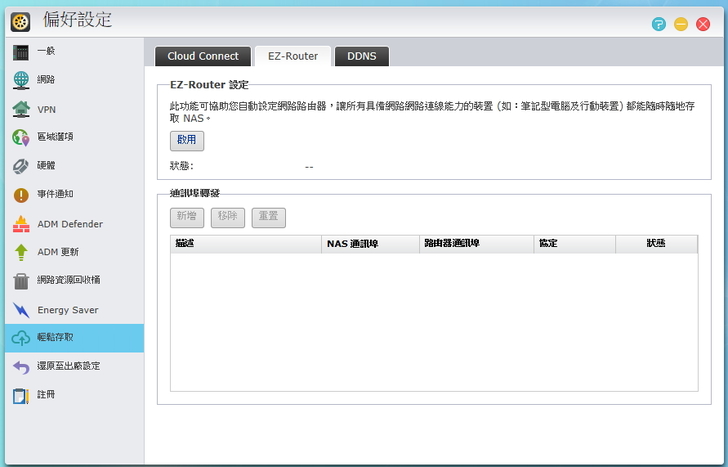Open the 硬體 hardware icon

[x=21, y=166]
